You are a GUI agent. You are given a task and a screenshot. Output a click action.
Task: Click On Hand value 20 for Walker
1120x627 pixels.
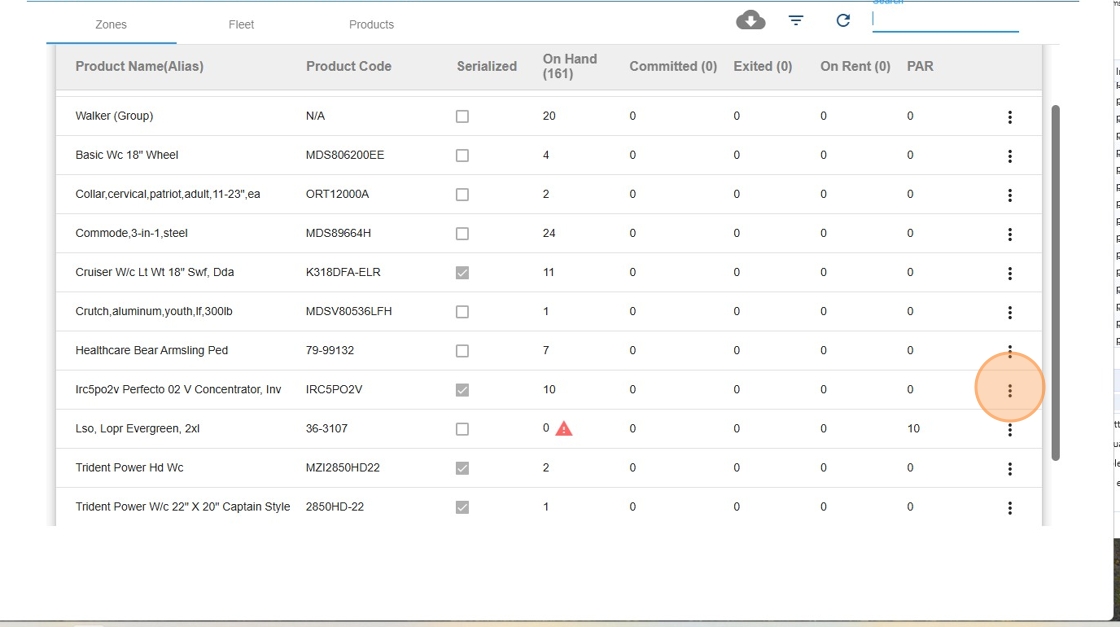(549, 116)
